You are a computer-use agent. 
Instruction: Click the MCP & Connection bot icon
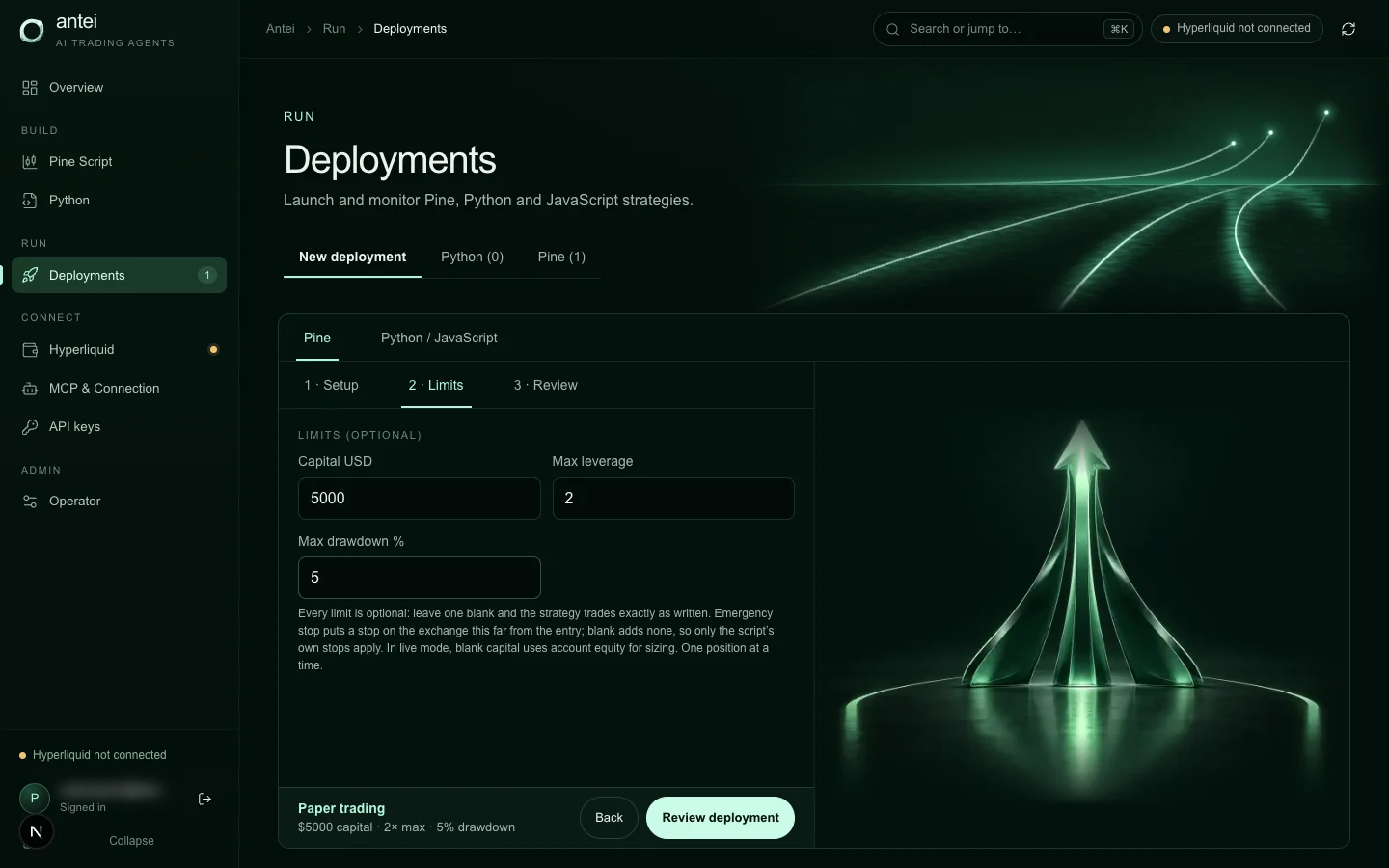click(x=30, y=389)
